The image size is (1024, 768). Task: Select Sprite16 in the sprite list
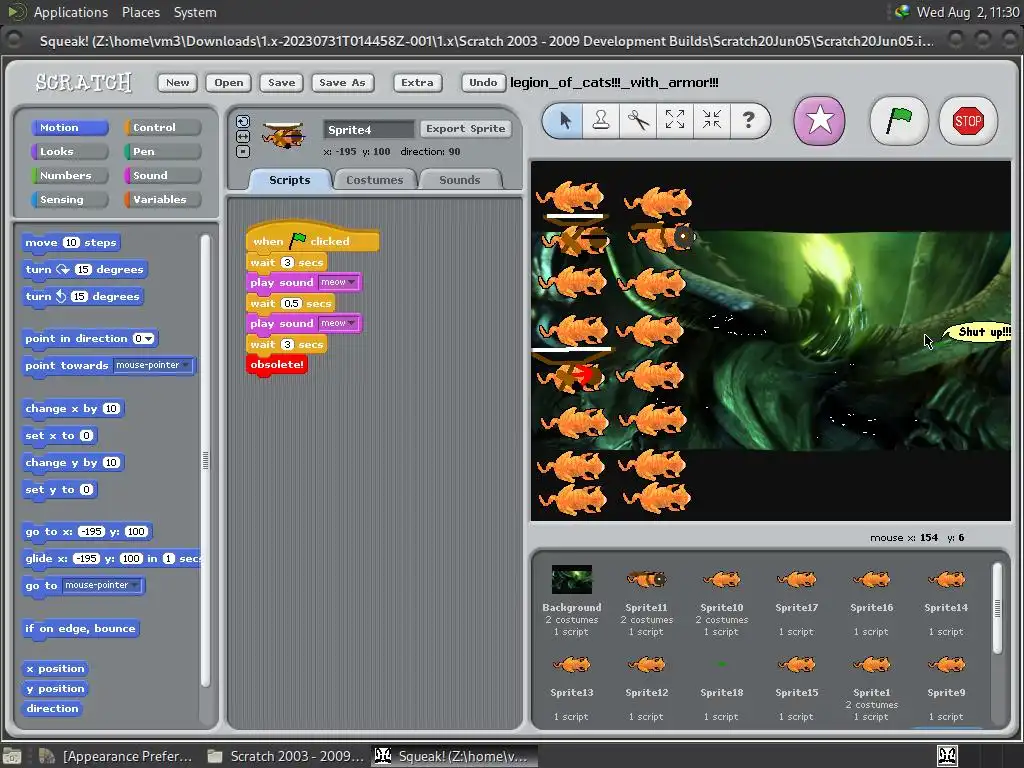tap(872, 600)
